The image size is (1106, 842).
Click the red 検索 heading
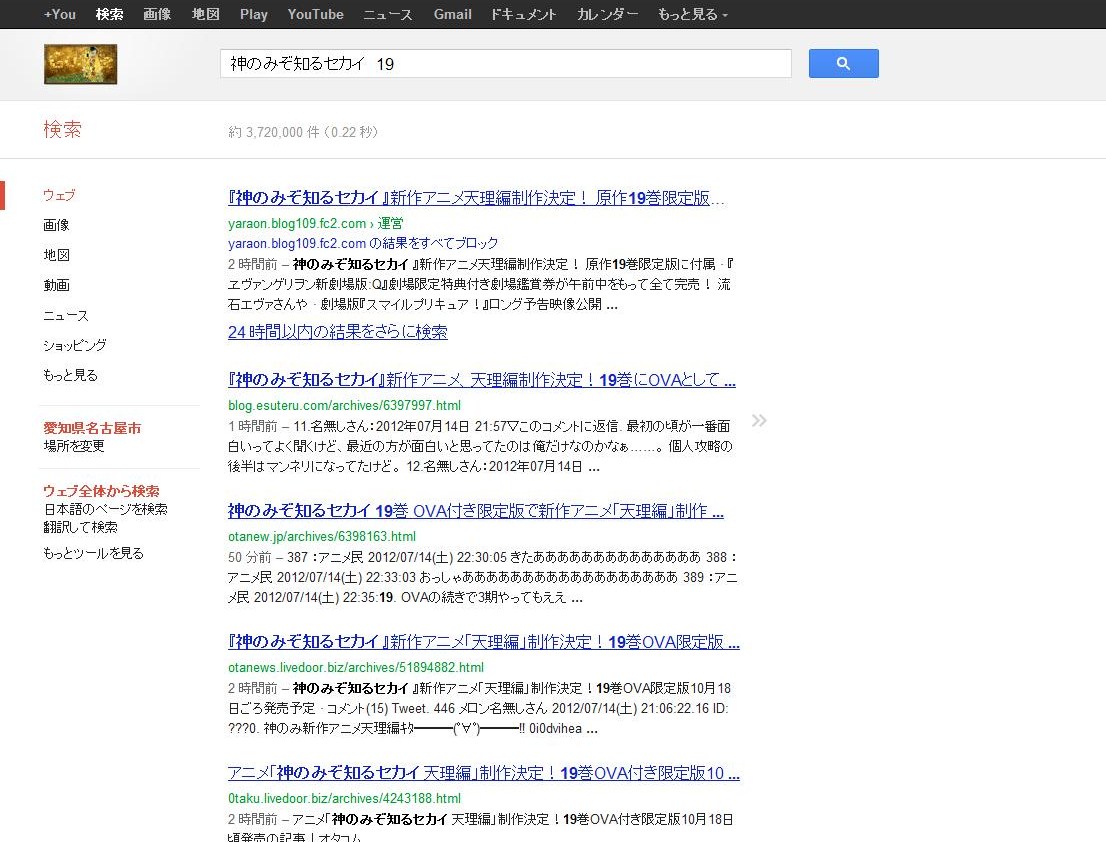[x=62, y=130]
